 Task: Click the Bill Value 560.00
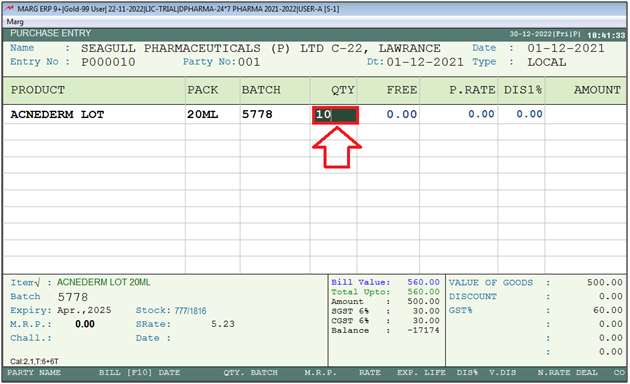tap(423, 282)
